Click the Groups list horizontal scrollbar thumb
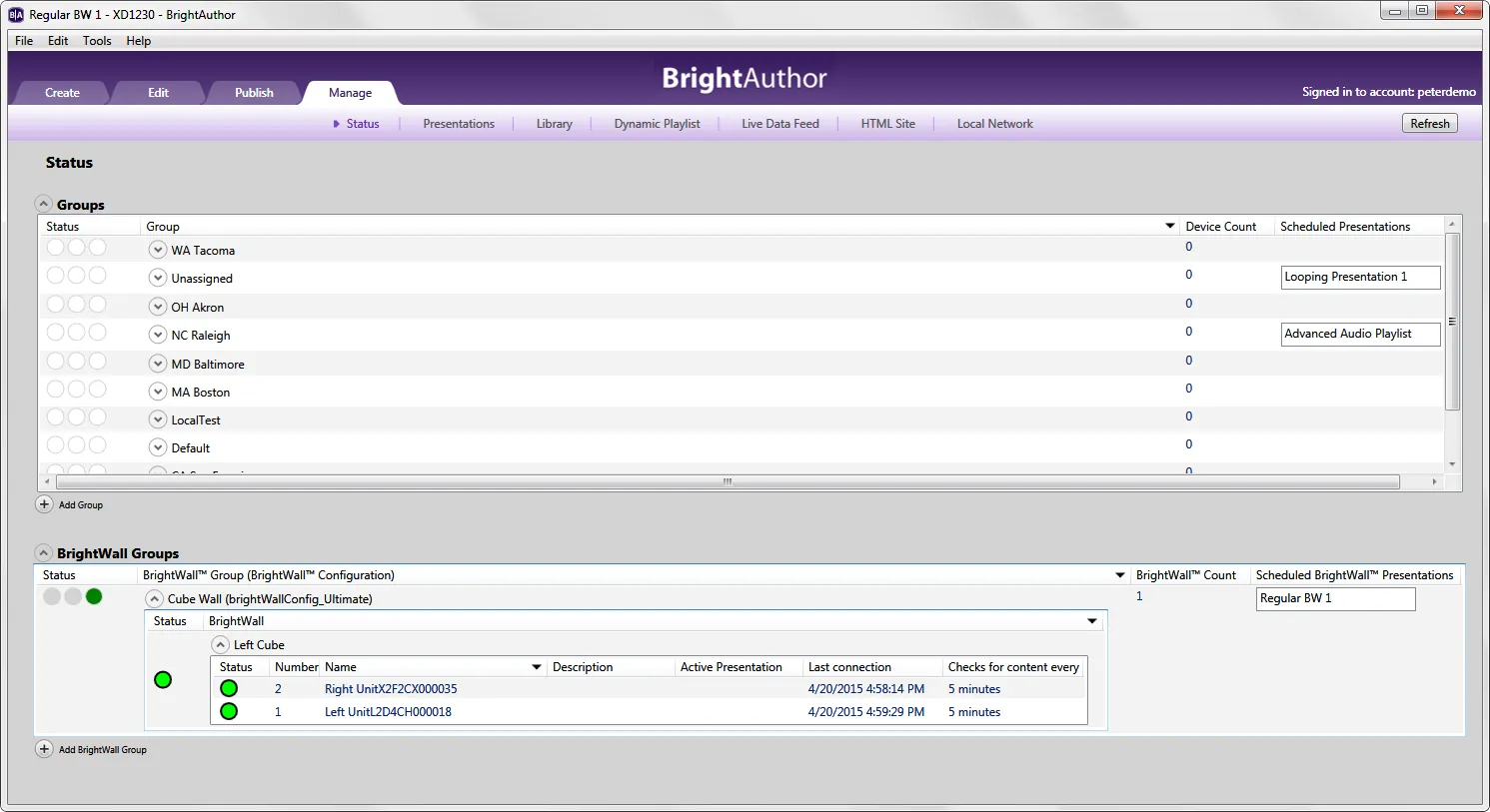1490x812 pixels. tap(728, 481)
